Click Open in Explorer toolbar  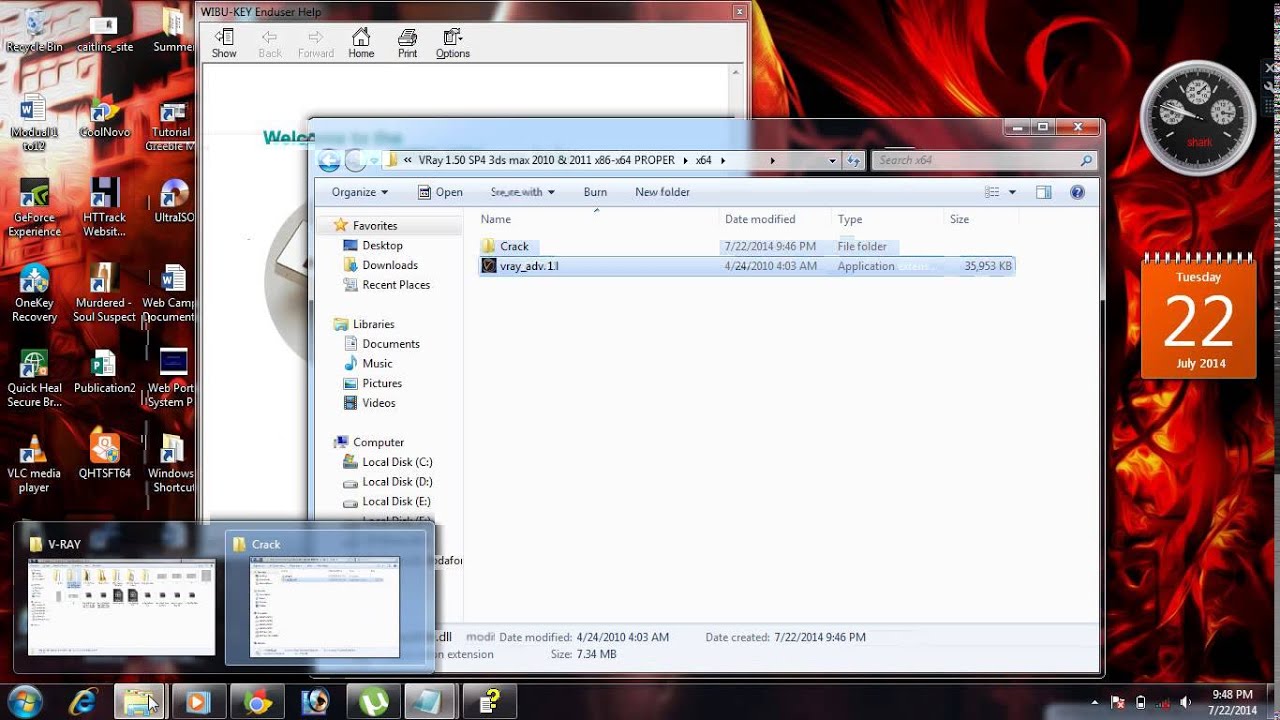(440, 192)
